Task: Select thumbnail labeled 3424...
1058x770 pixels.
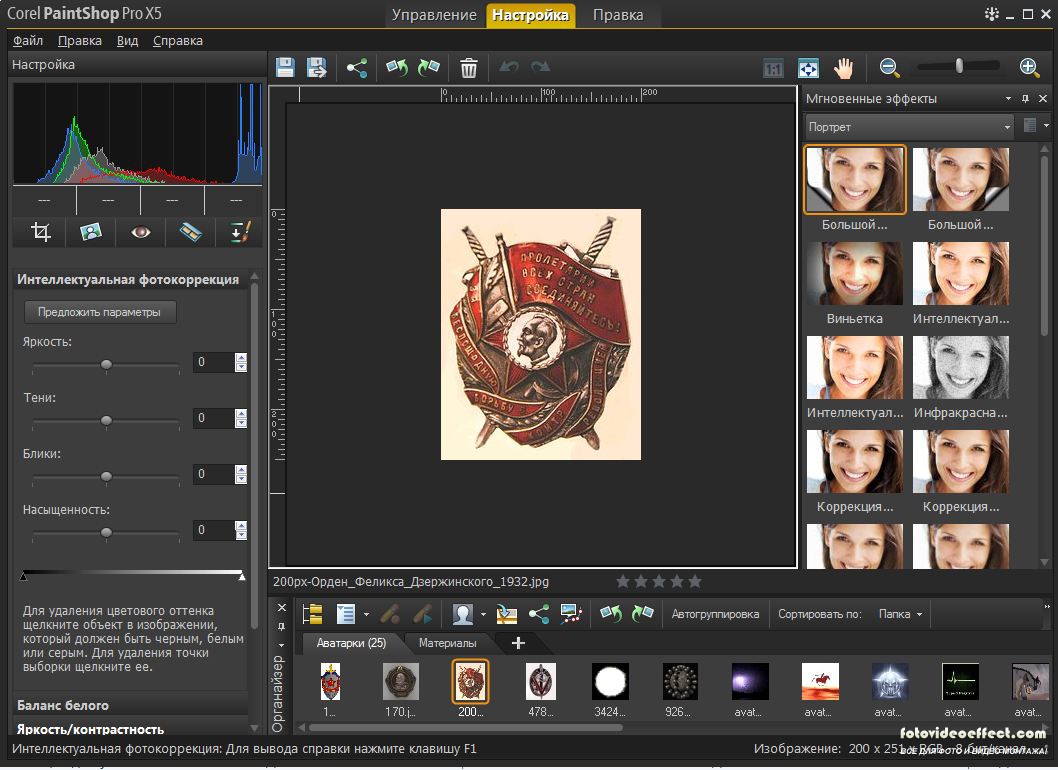Action: tap(610, 682)
